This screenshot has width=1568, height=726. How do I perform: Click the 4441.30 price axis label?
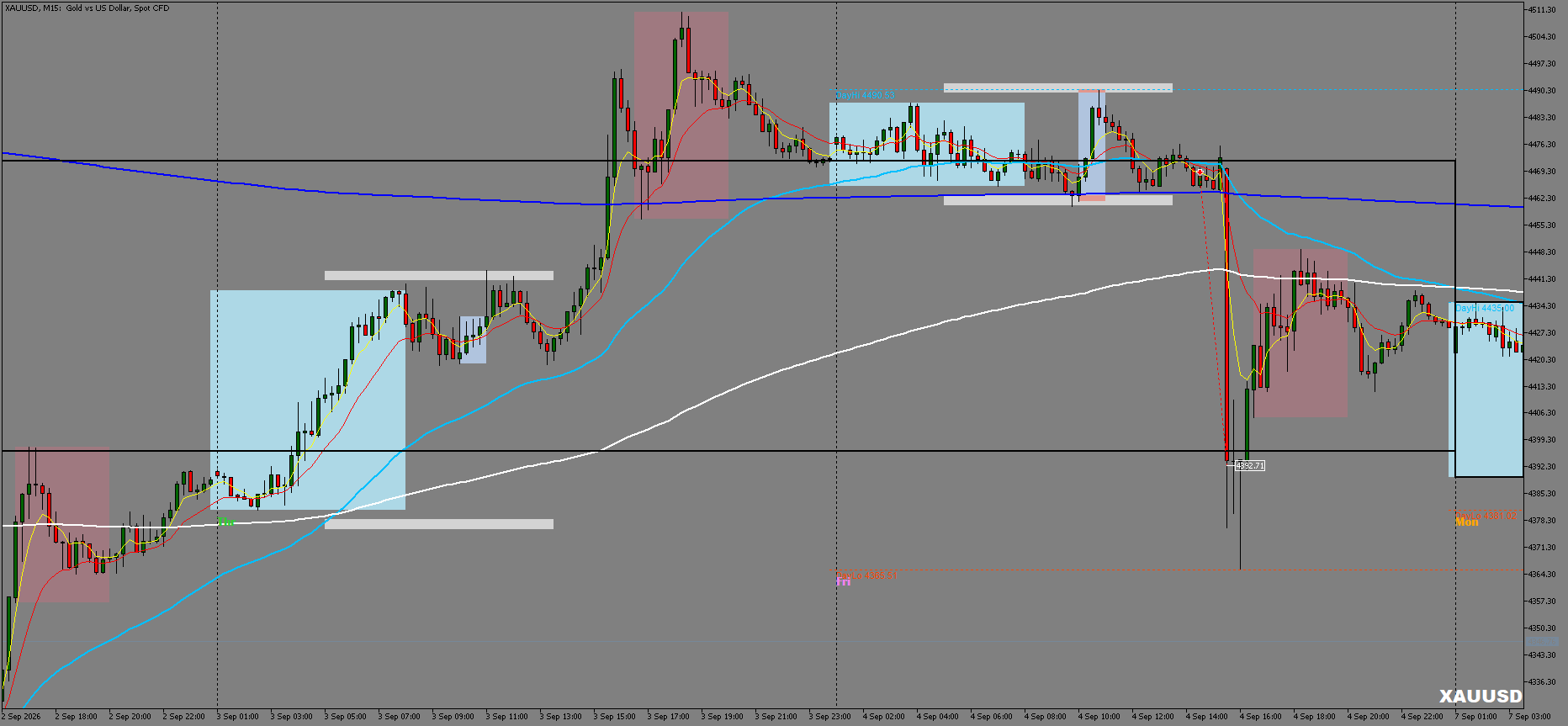pyautogui.click(x=1543, y=279)
